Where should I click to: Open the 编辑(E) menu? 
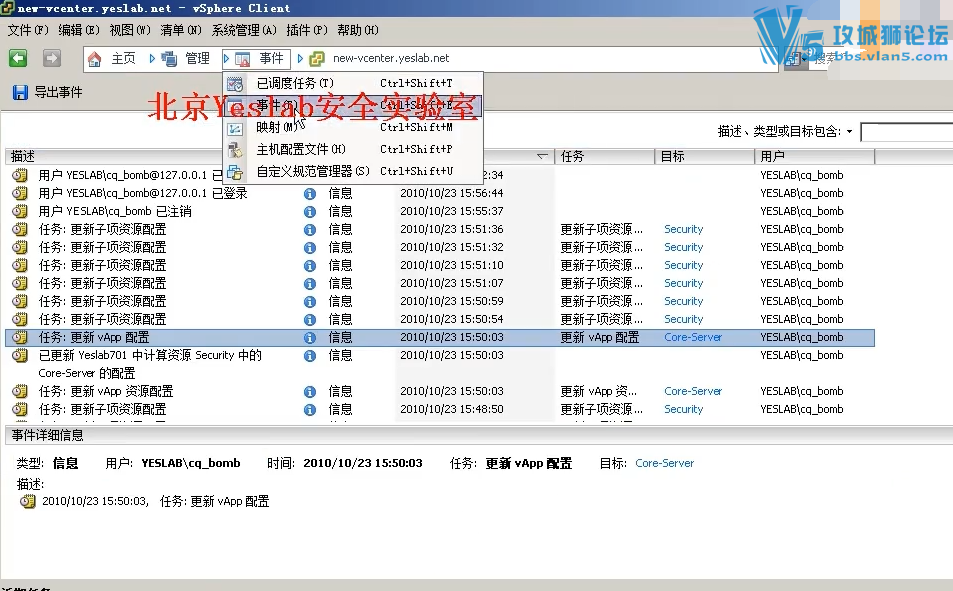click(79, 30)
